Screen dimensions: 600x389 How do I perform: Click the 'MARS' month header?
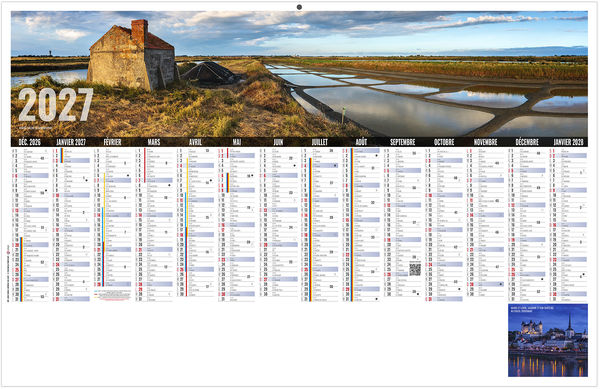pyautogui.click(x=154, y=142)
